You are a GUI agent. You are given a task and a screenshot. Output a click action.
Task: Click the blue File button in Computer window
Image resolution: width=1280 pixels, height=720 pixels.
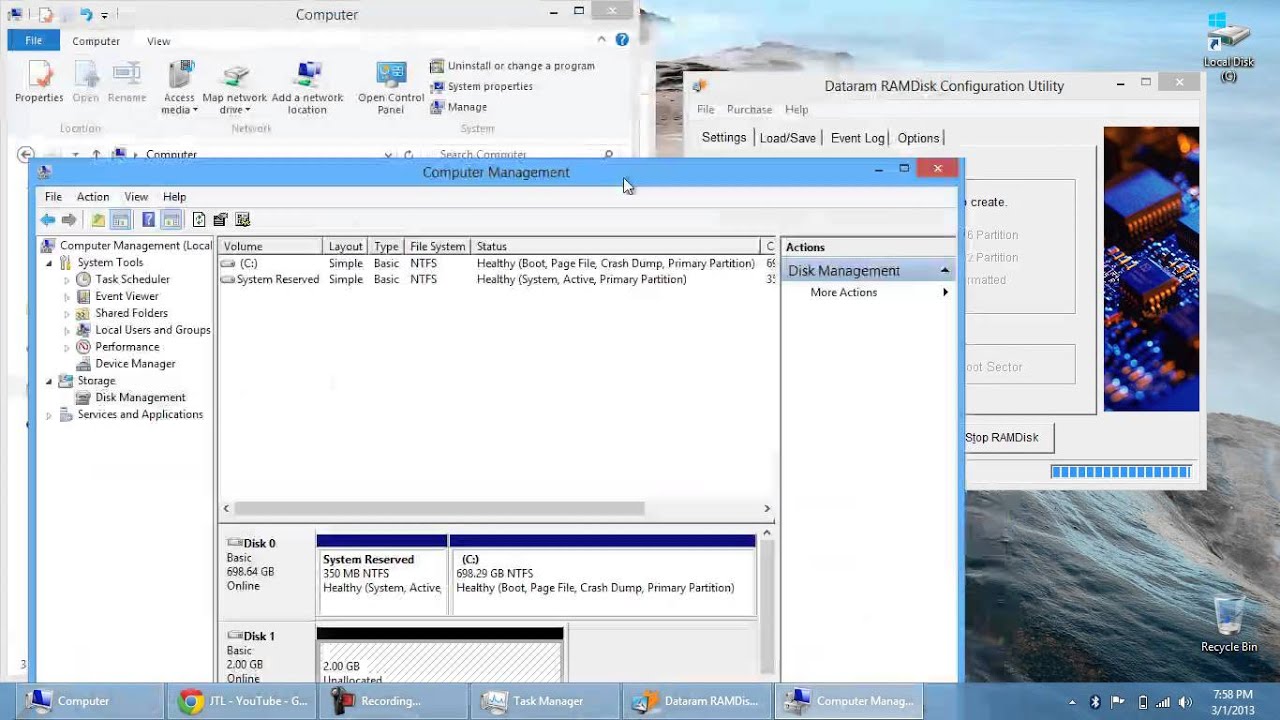[33, 41]
